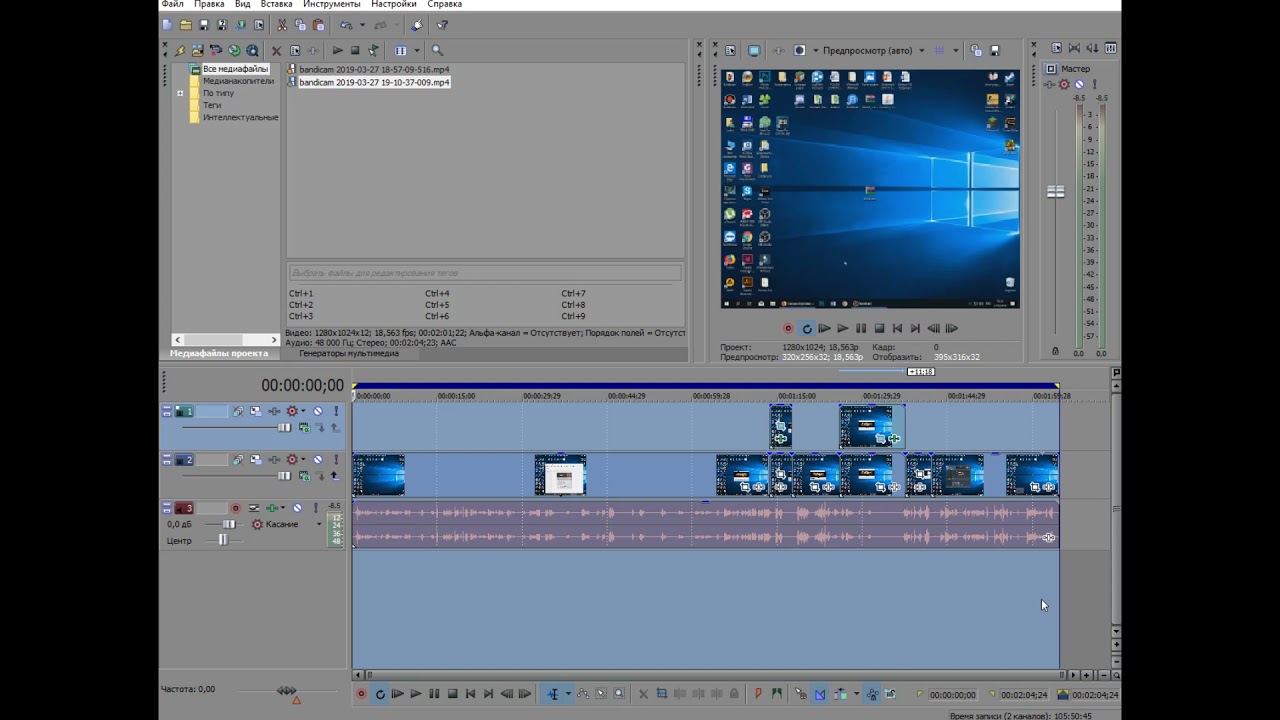Image resolution: width=1280 pixels, height=720 pixels.
Task: Toggle loop playback in timeline transport
Action: [380, 694]
